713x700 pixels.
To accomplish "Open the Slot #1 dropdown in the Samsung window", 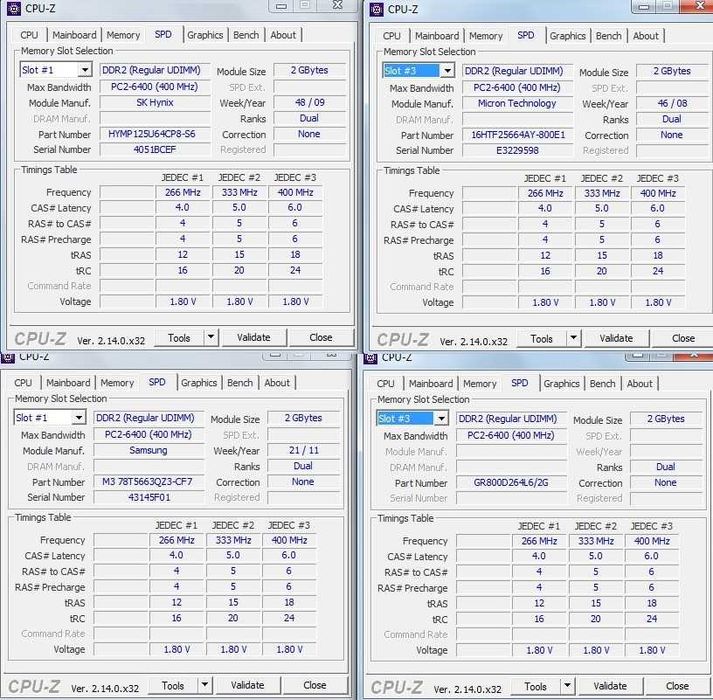I will (x=79, y=418).
